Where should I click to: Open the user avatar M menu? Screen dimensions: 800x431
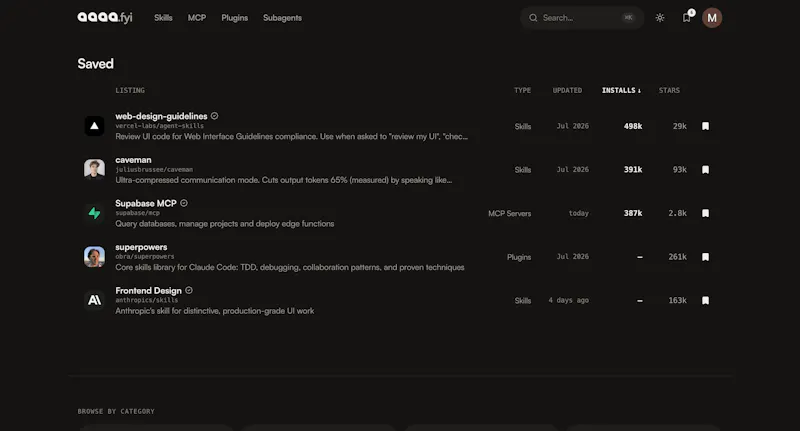pyautogui.click(x=712, y=18)
